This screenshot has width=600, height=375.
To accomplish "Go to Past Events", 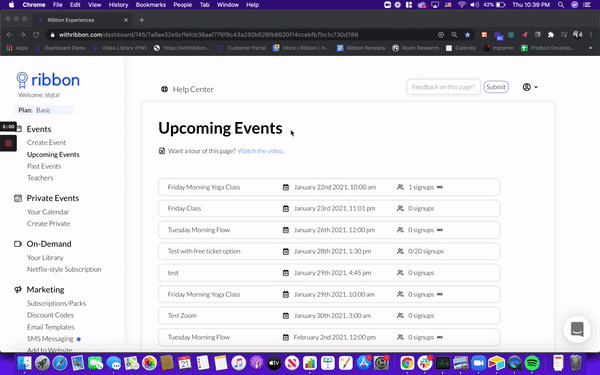I will click(44, 166).
